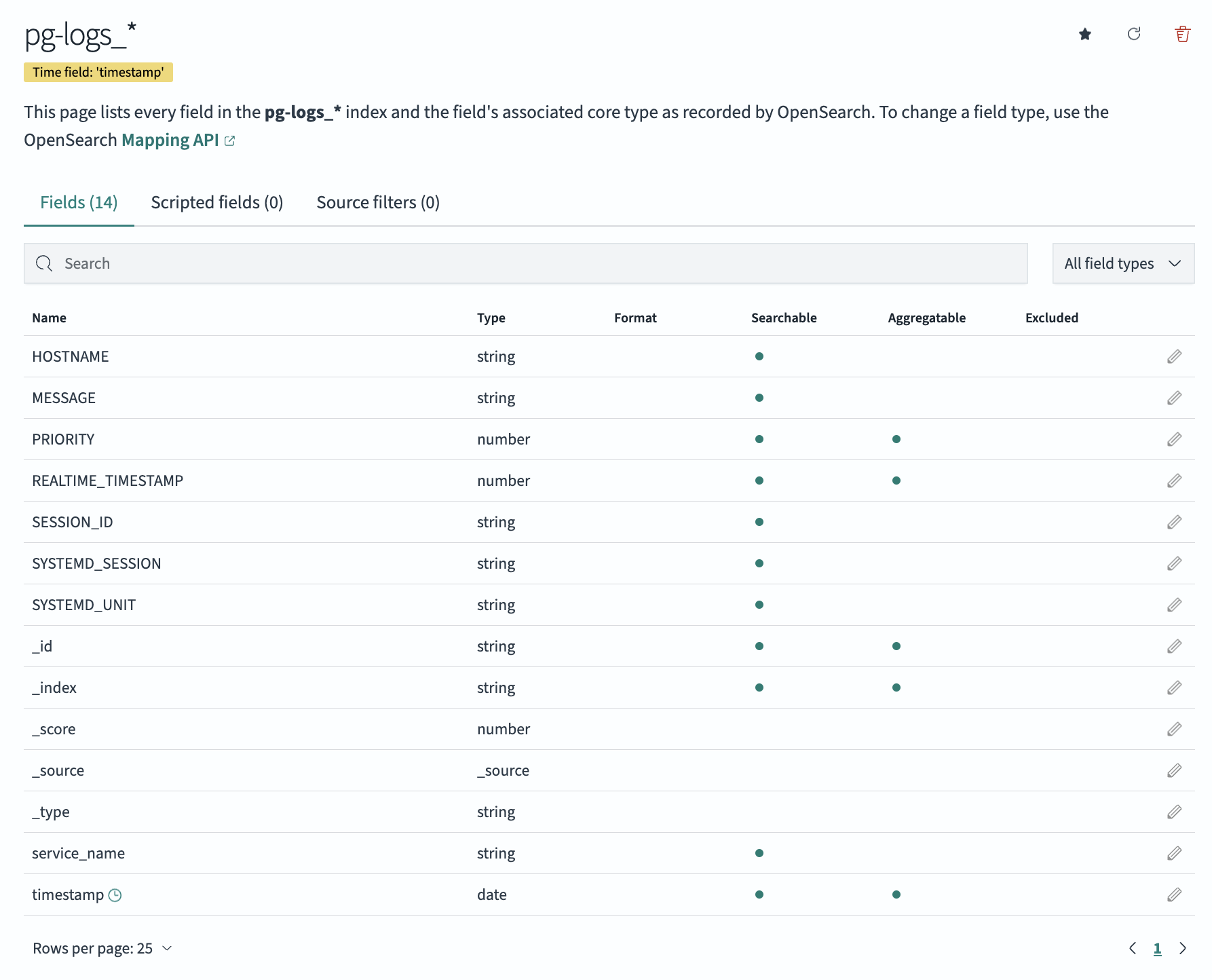
Task: Sort by Type column header
Action: pyautogui.click(x=491, y=318)
